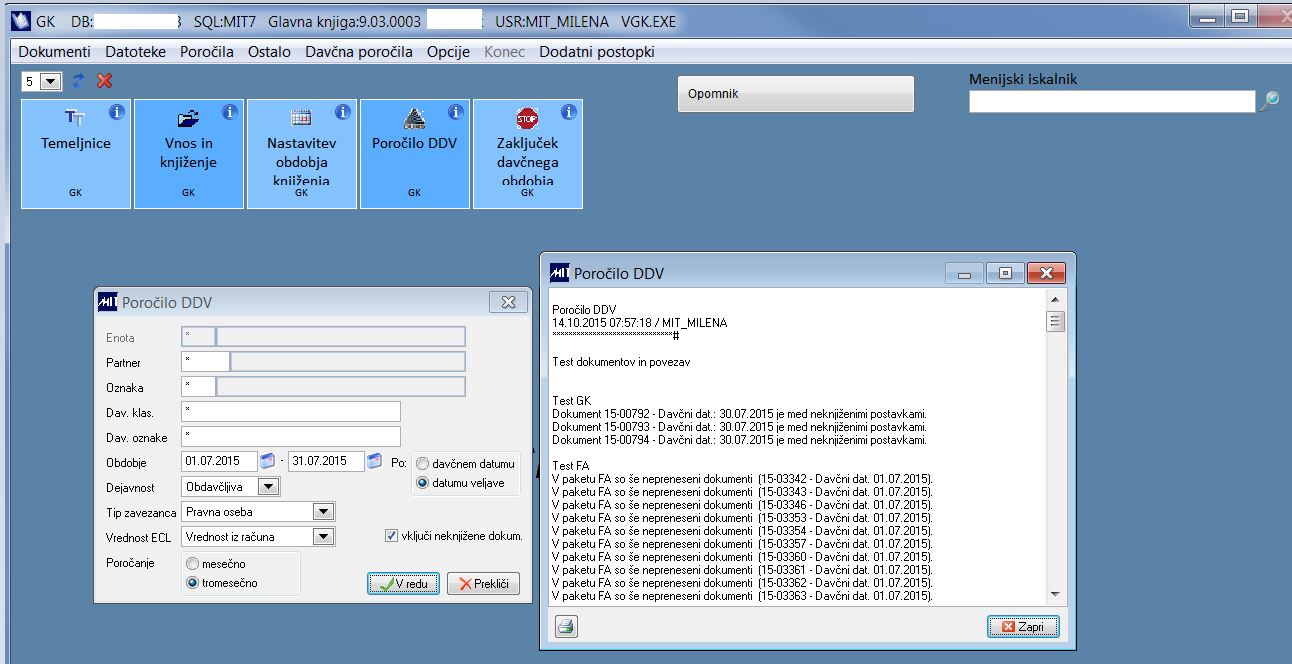The height and width of the screenshot is (664, 1292).
Task: Click MIT logo in Poročilo DDV report window
Action: (561, 273)
